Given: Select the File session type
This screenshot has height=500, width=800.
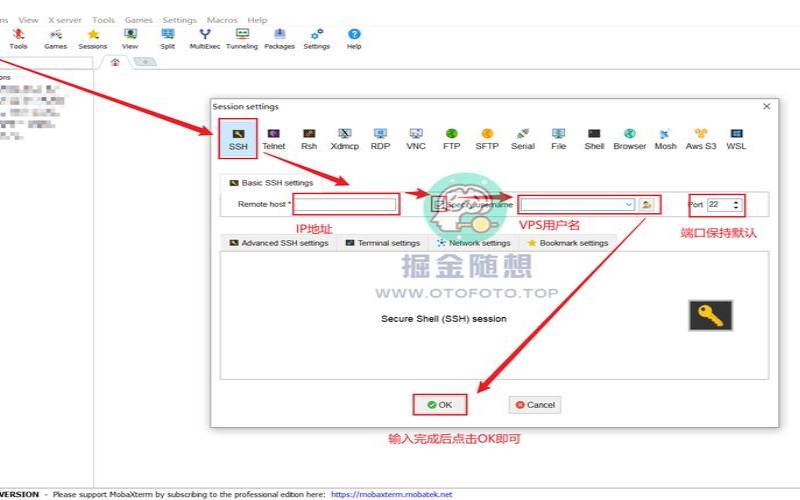Looking at the screenshot, I should coord(558,139).
